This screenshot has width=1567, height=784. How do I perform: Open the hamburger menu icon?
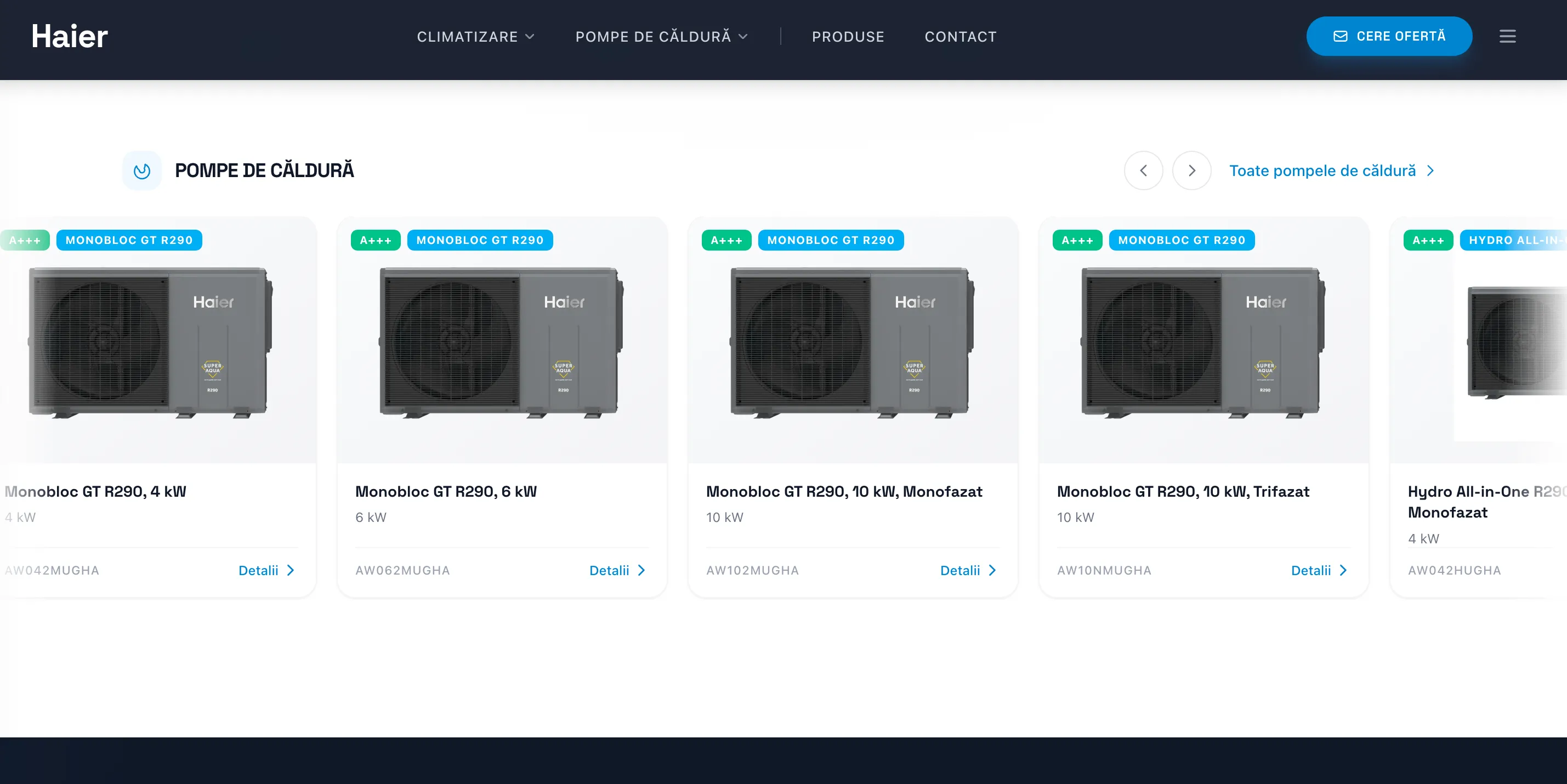coord(1507,37)
